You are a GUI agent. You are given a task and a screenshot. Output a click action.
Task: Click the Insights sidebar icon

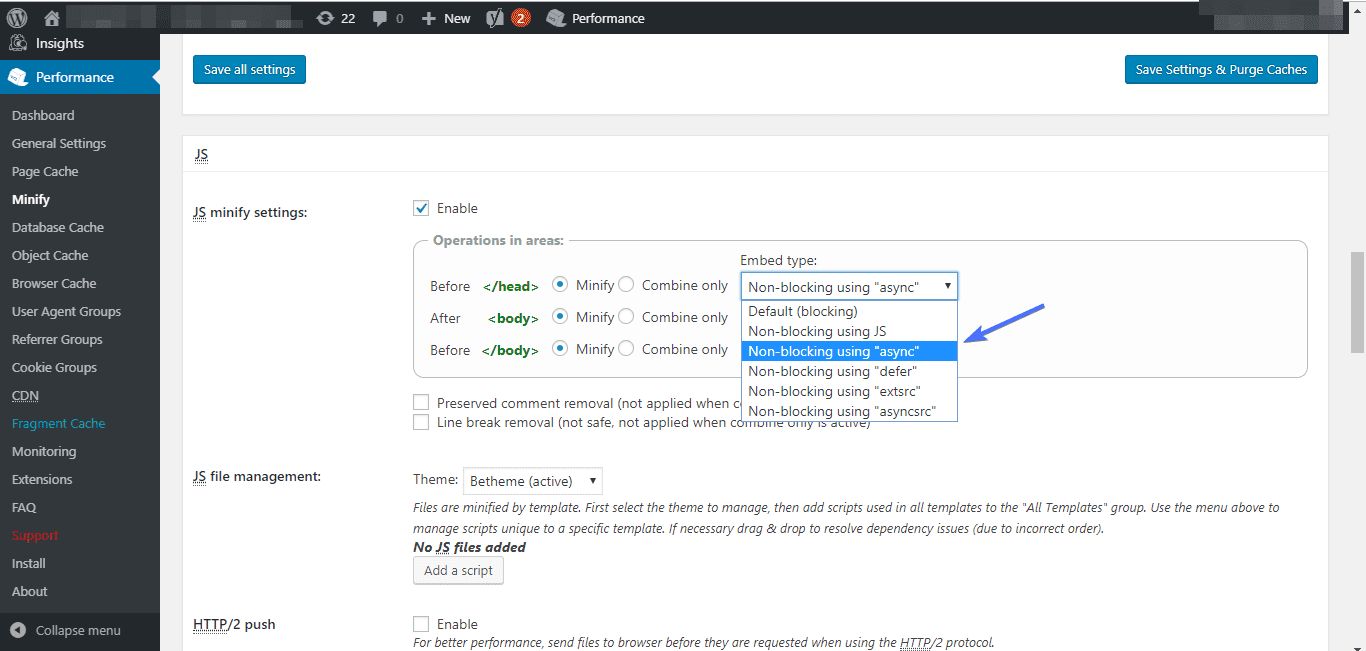17,44
